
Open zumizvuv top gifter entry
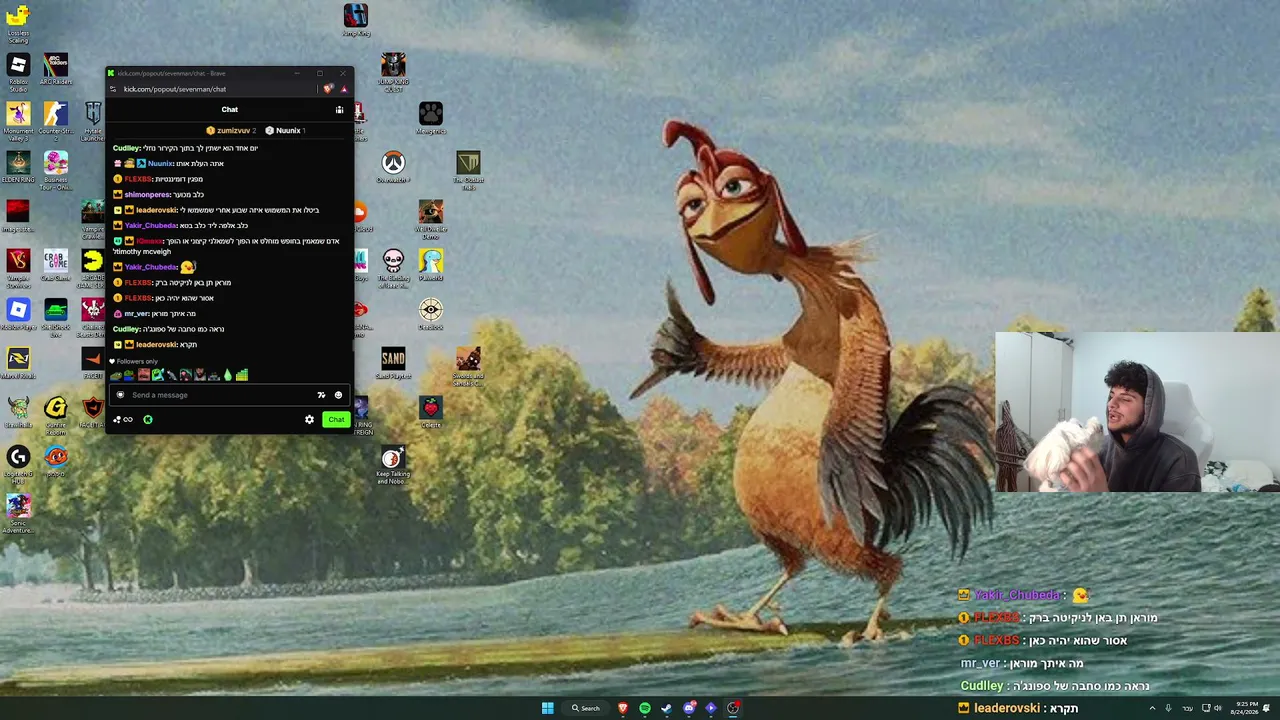(231, 131)
